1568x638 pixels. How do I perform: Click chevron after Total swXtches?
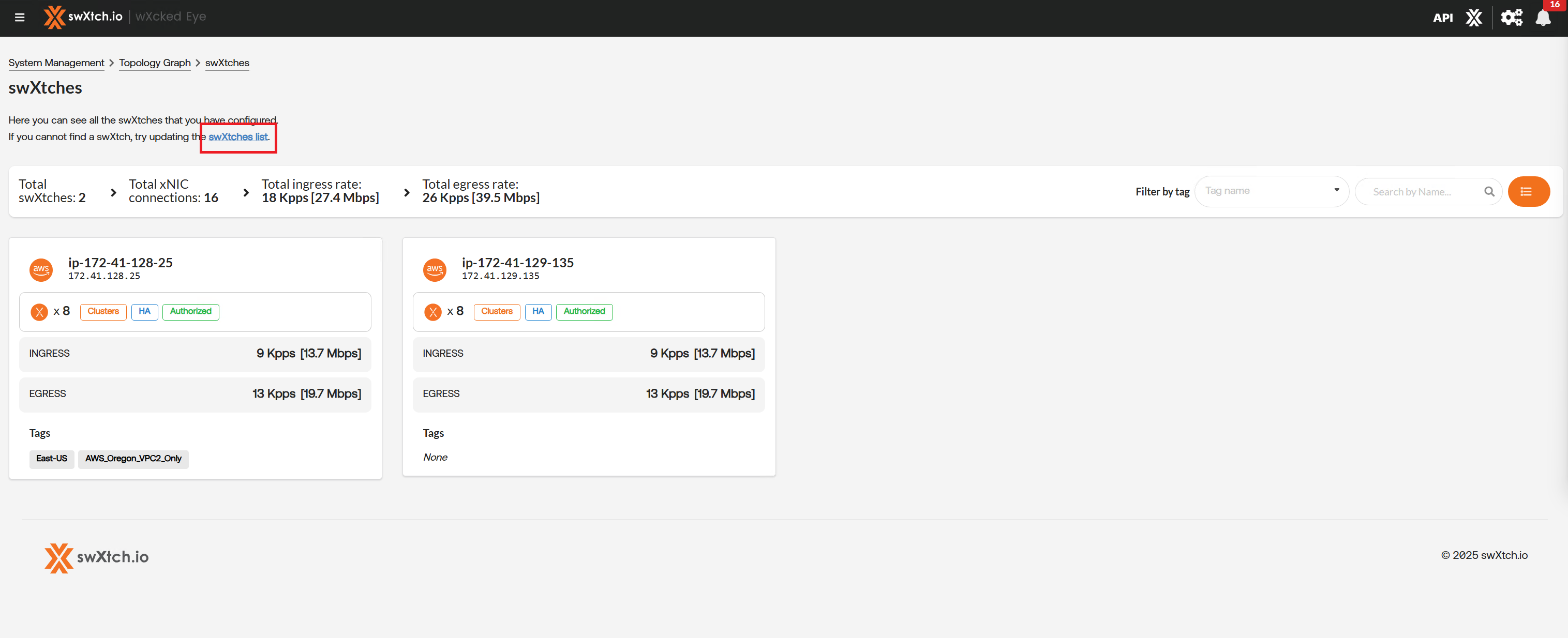tap(113, 192)
